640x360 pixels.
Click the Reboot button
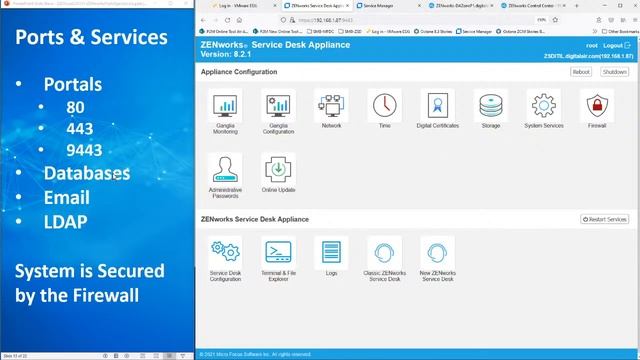point(580,72)
